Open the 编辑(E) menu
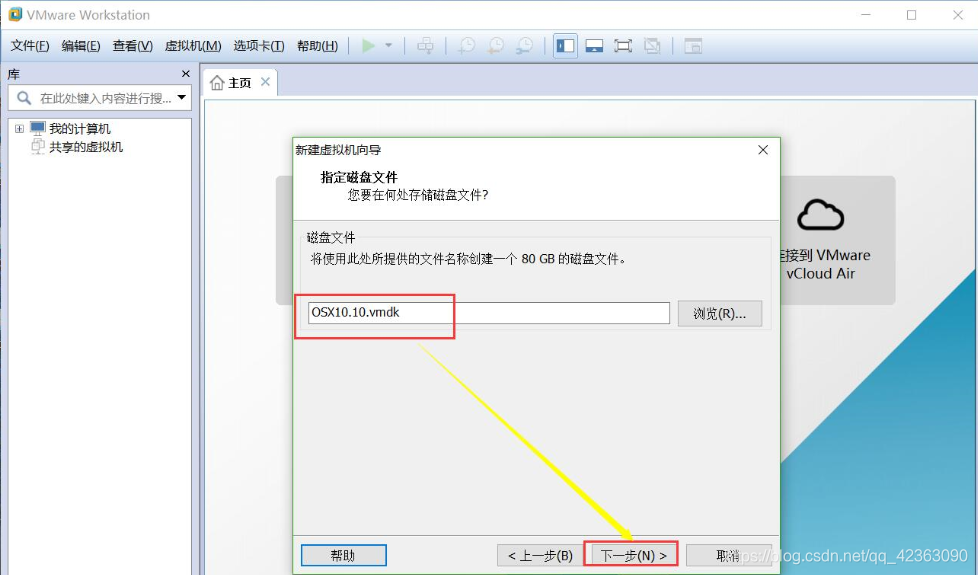Viewport: 978px width, 575px height. [81, 46]
